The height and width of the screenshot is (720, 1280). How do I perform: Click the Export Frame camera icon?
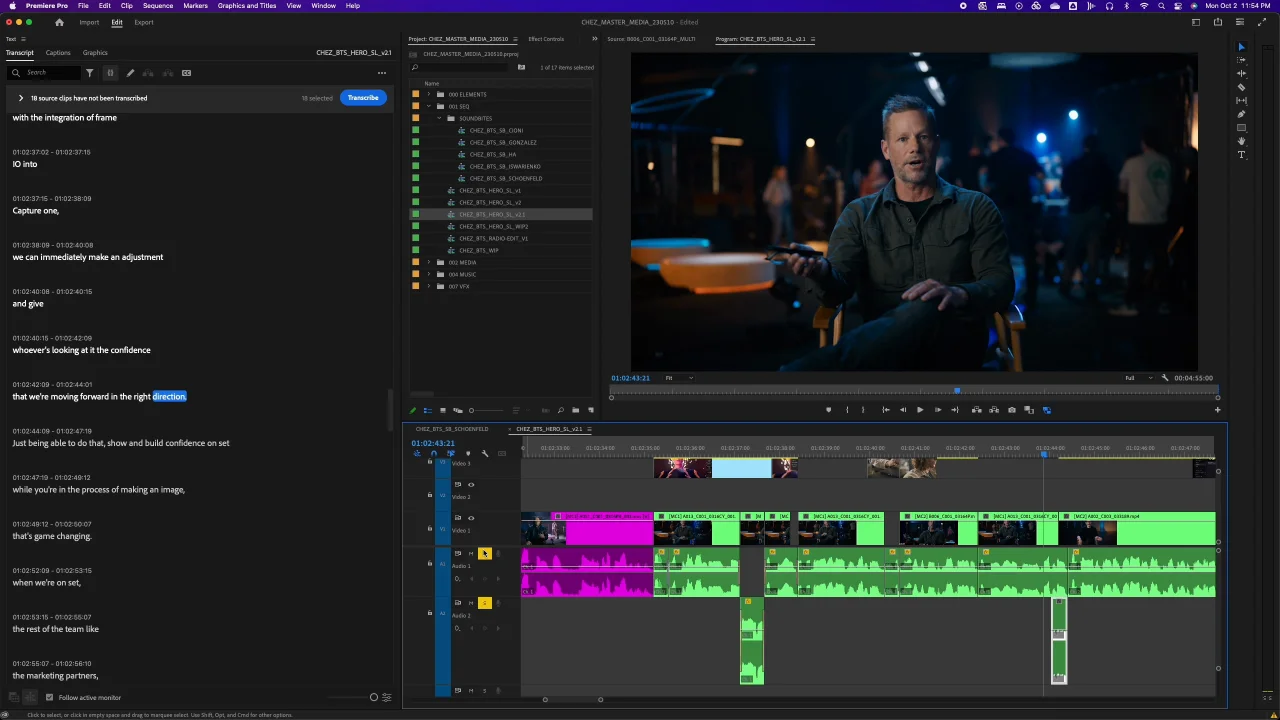tap(1012, 410)
